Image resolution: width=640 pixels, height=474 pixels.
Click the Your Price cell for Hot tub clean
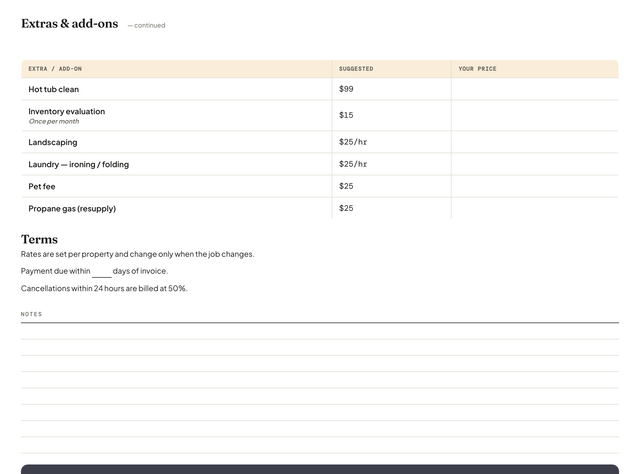point(535,89)
